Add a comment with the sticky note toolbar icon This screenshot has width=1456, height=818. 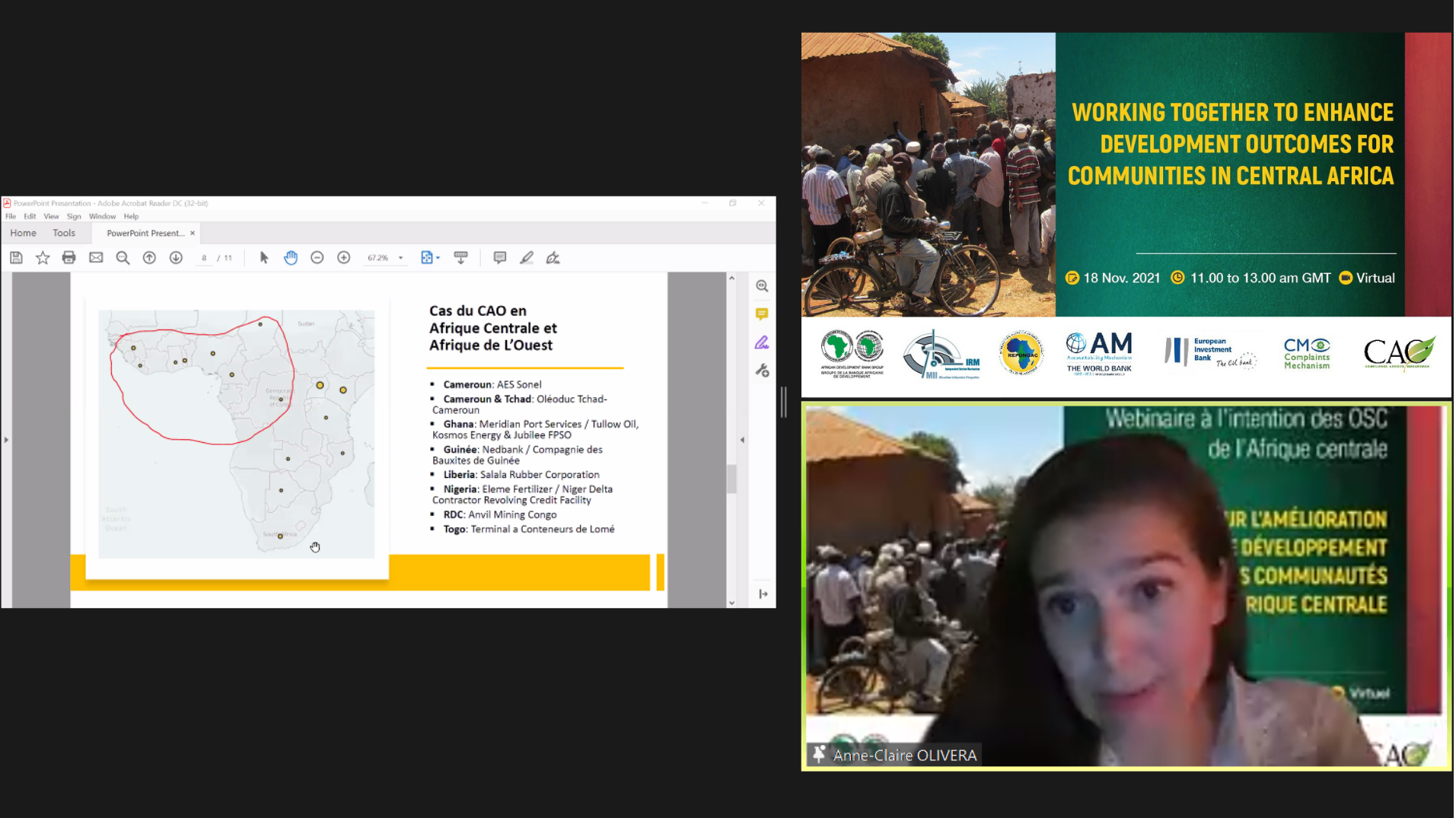pyautogui.click(x=500, y=258)
